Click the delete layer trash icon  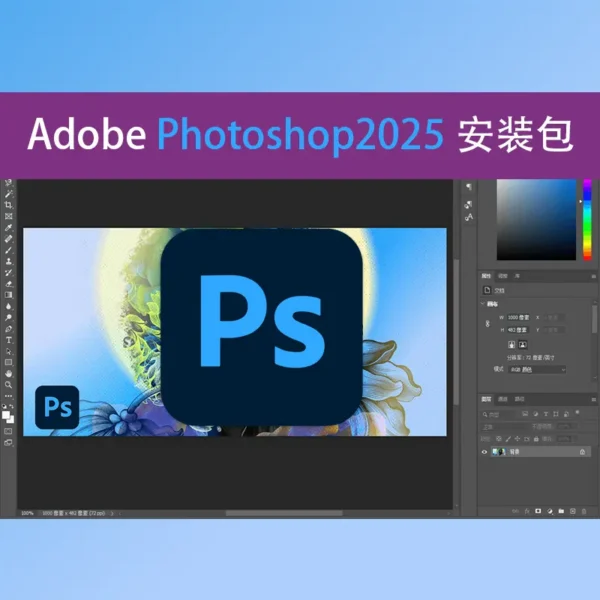click(584, 511)
